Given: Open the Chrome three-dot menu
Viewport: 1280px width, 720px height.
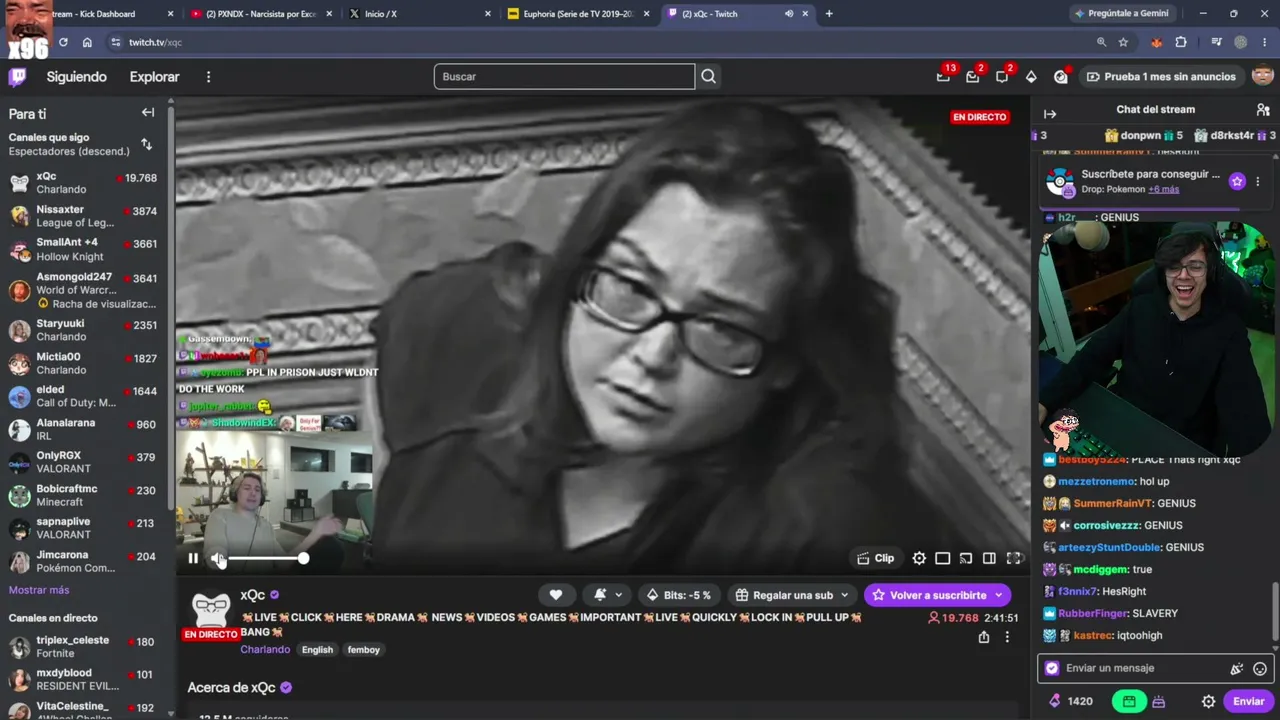Looking at the screenshot, I should 1264,42.
